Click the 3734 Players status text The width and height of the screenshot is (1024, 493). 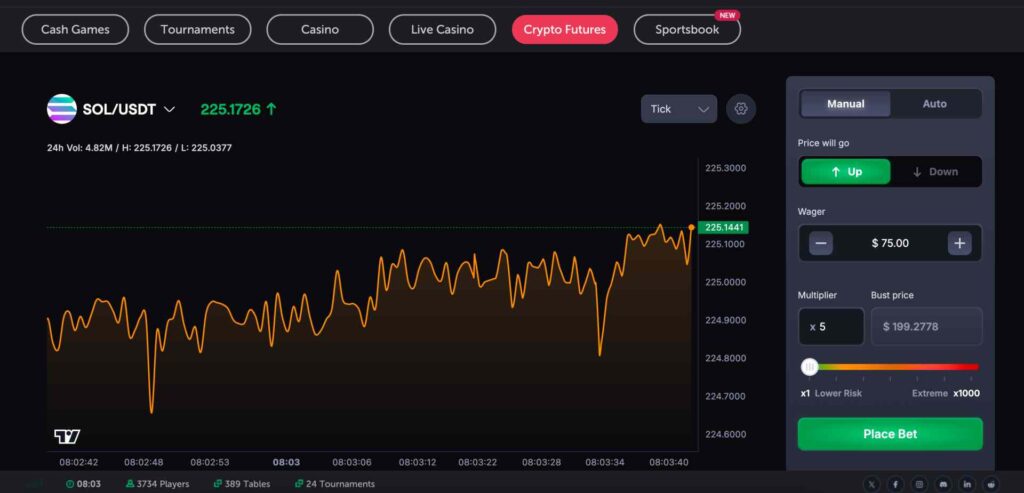[x=163, y=484]
